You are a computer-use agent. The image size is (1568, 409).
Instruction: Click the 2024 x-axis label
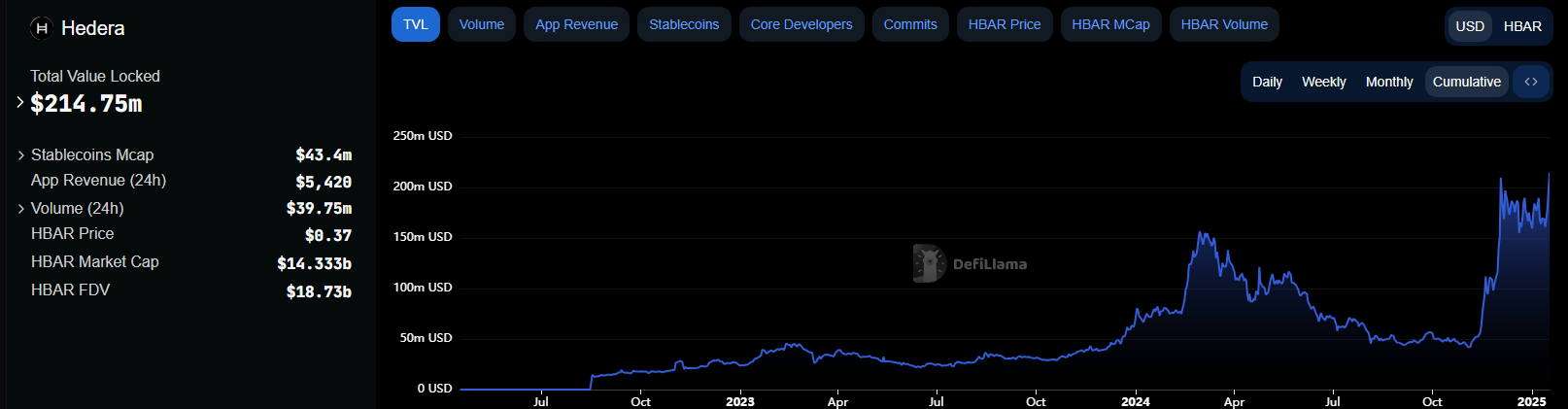click(1135, 401)
